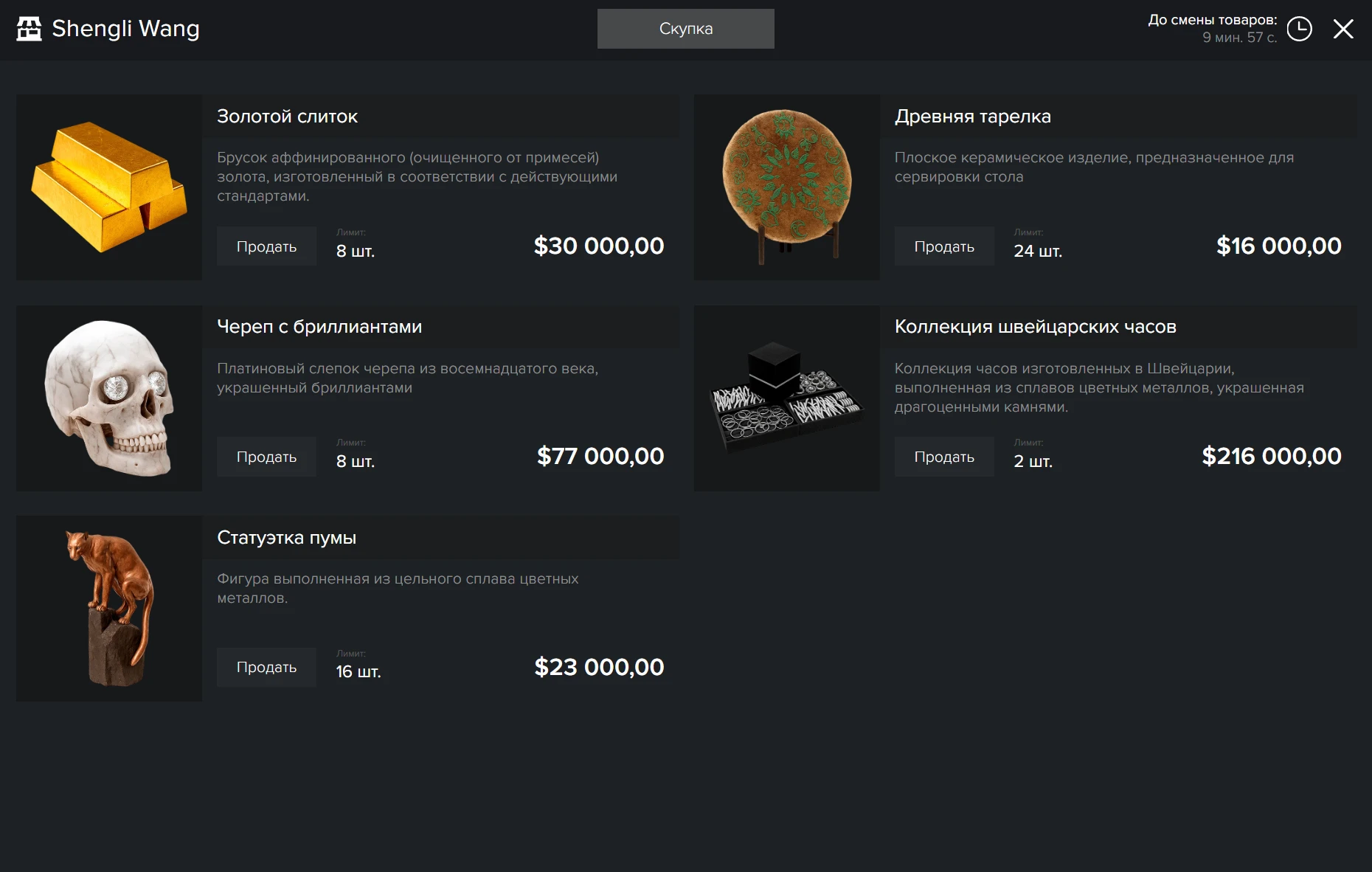Select the diamond skull picture

[x=109, y=398]
